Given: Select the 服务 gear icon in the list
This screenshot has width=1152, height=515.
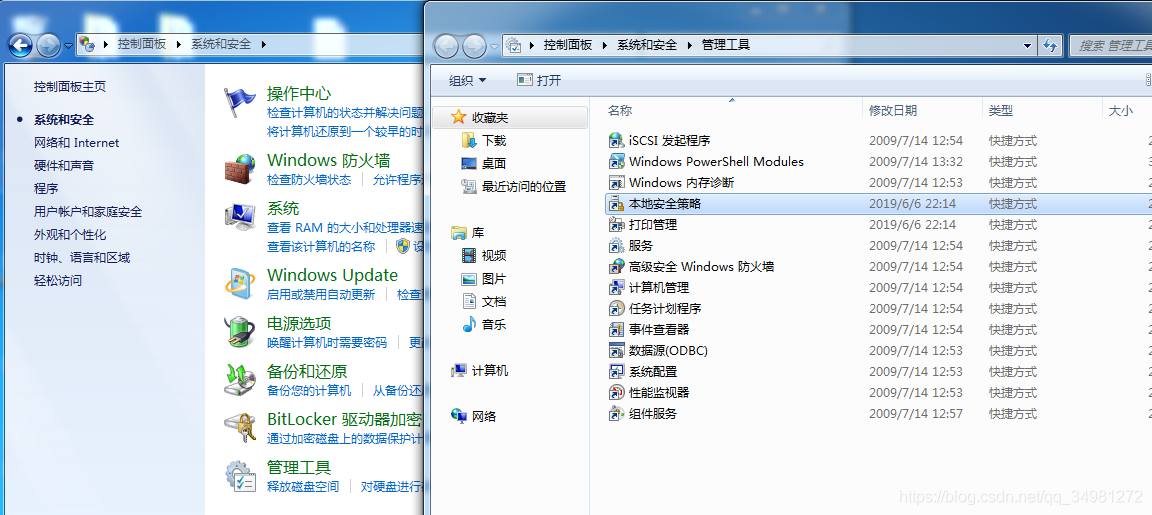Looking at the screenshot, I should pos(617,245).
